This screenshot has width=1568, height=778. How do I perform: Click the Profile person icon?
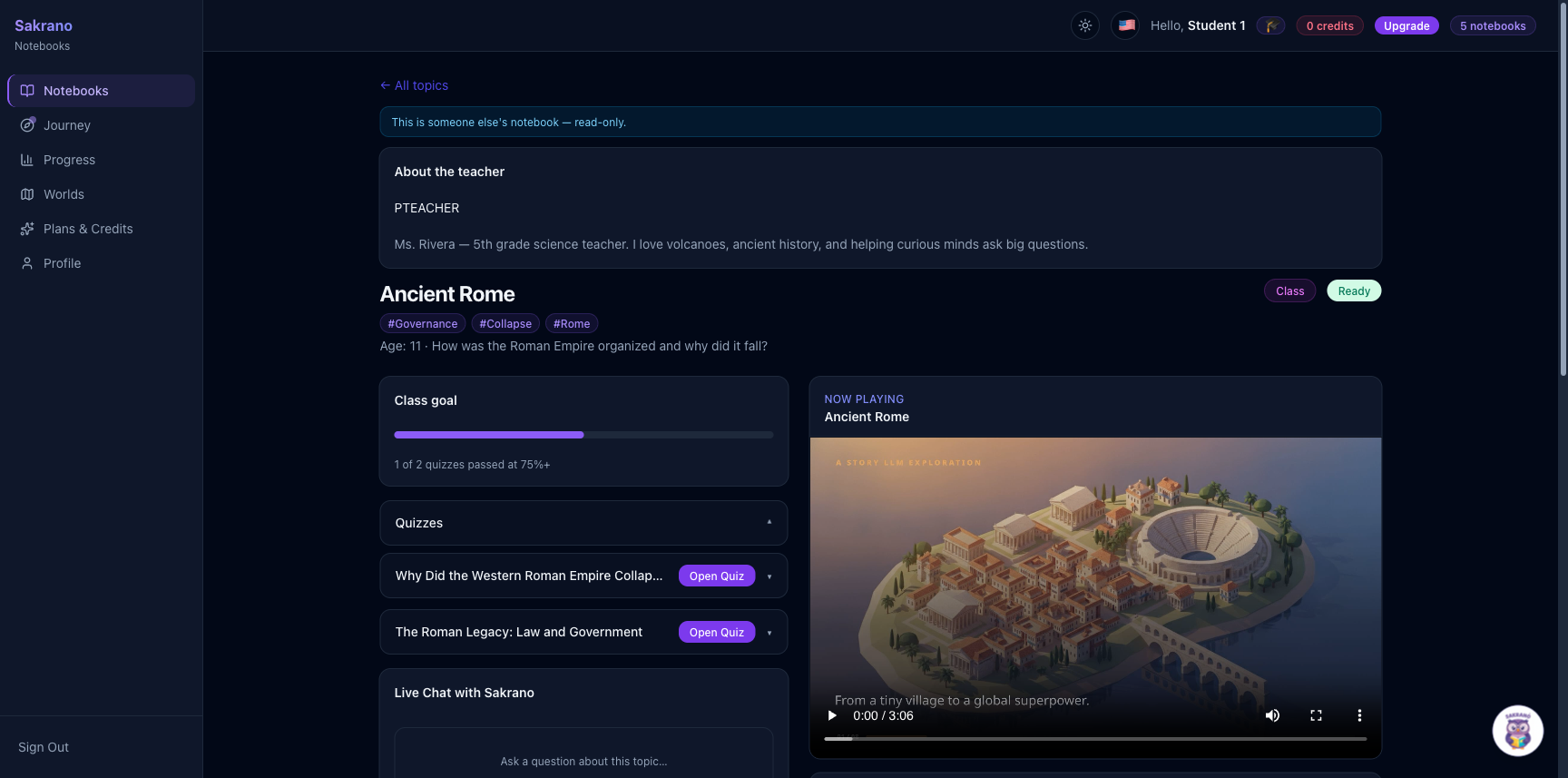27,263
